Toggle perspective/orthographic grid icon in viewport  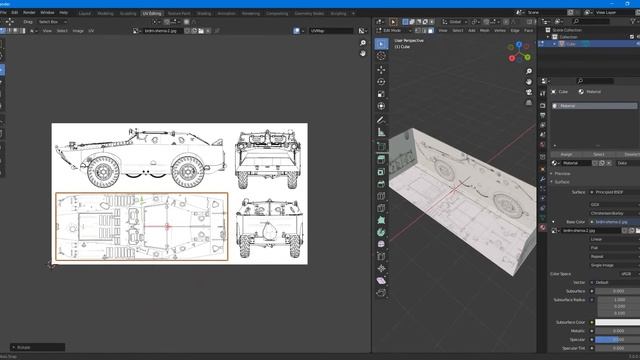tap(529, 102)
